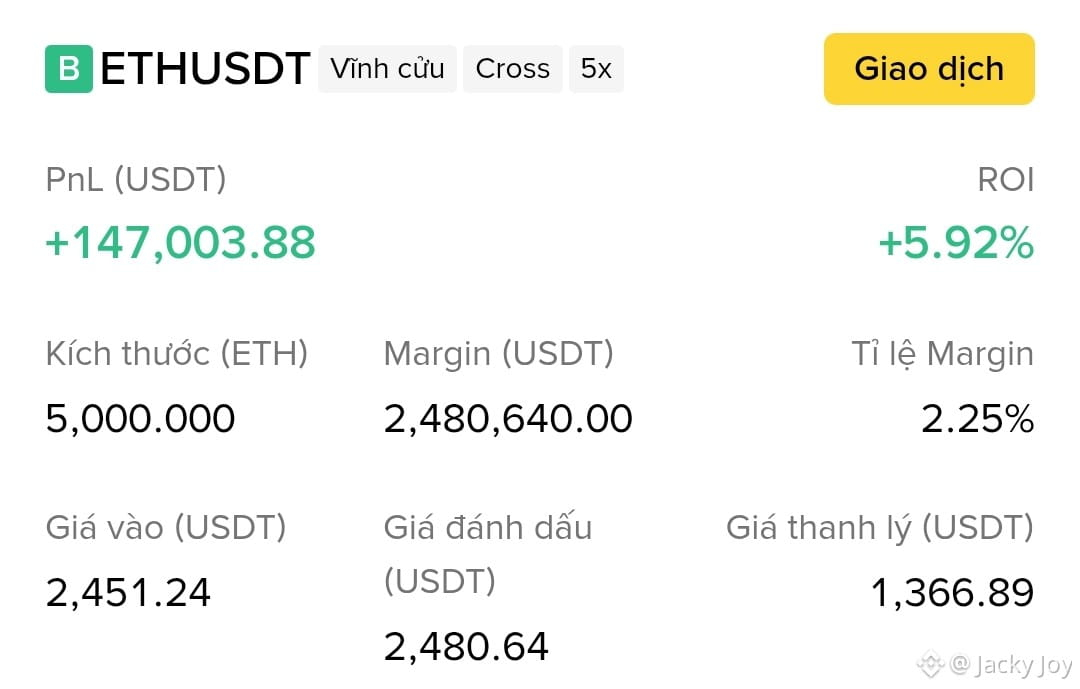Click the +5.92% ROI value
Screen dimensions: 1080x689
pyautogui.click(x=956, y=243)
